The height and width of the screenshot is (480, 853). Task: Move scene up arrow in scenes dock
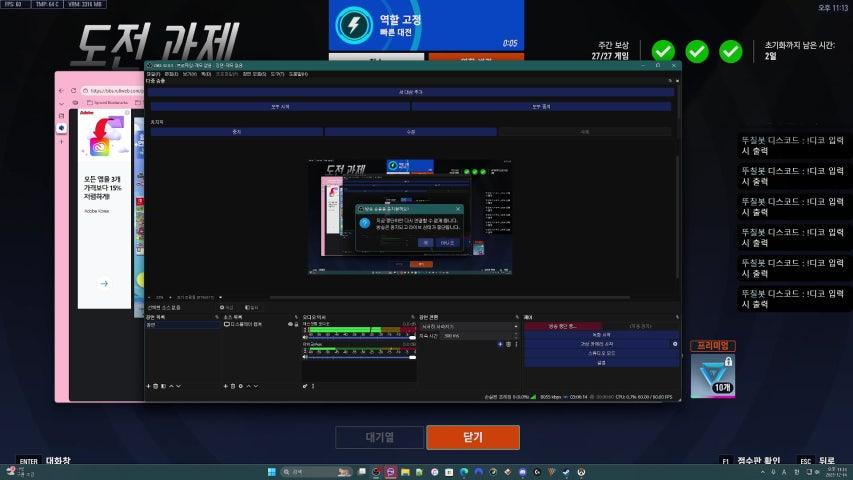[171, 386]
